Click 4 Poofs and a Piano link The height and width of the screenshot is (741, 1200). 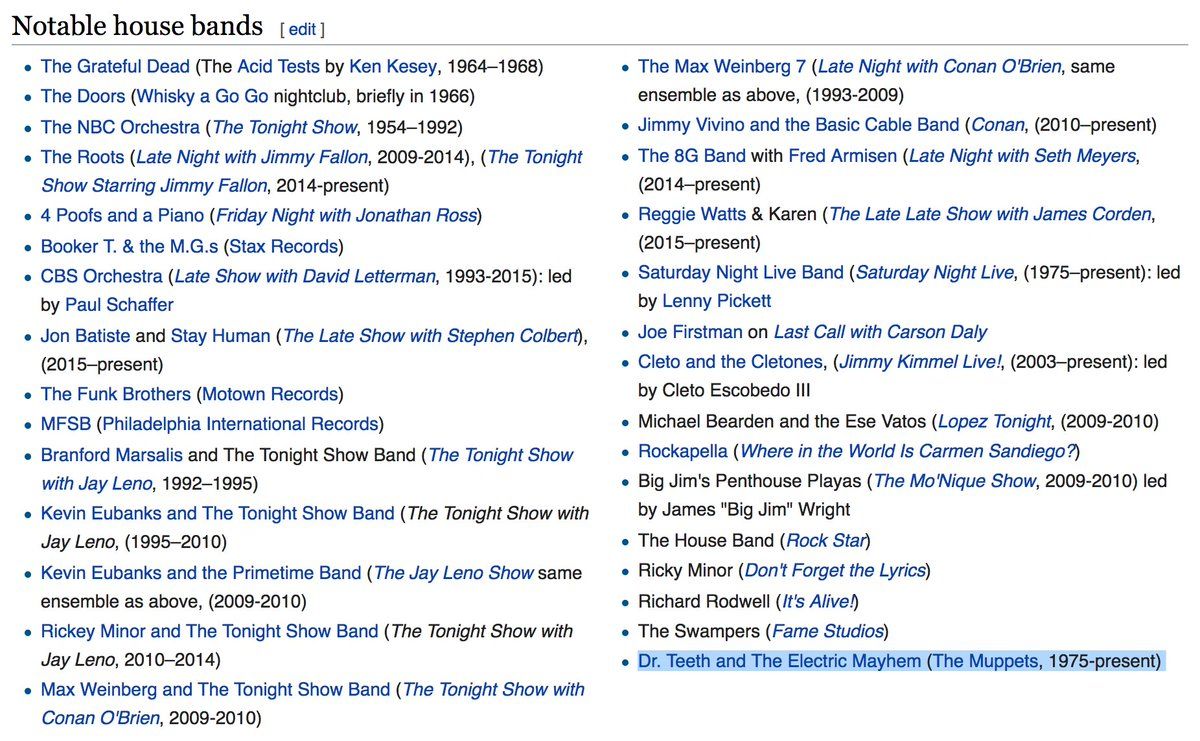(122, 215)
